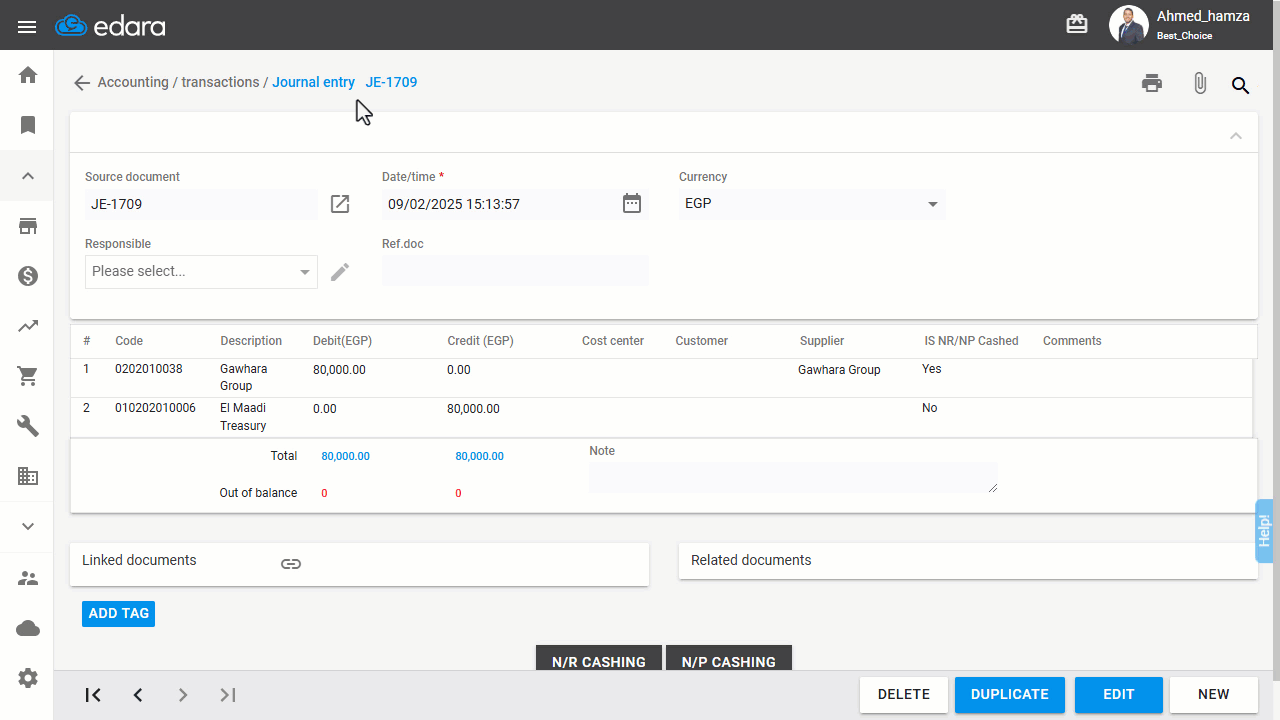The image size is (1280, 720).
Task: Open the cloud sidebar icon
Action: pyautogui.click(x=28, y=628)
